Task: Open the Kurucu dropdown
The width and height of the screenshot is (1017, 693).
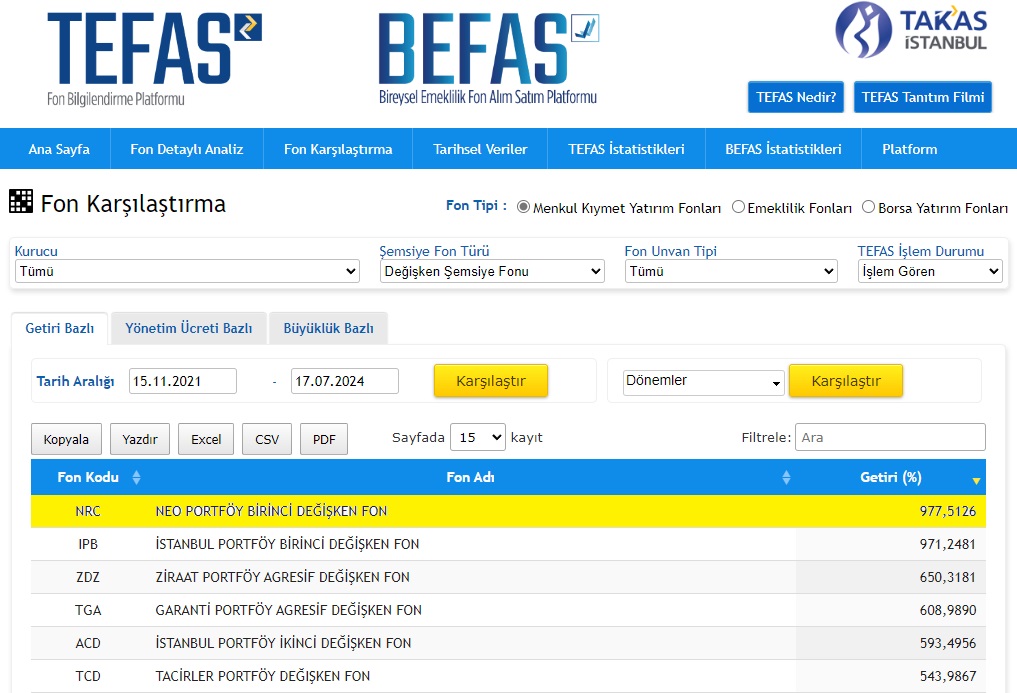Action: coord(187,271)
